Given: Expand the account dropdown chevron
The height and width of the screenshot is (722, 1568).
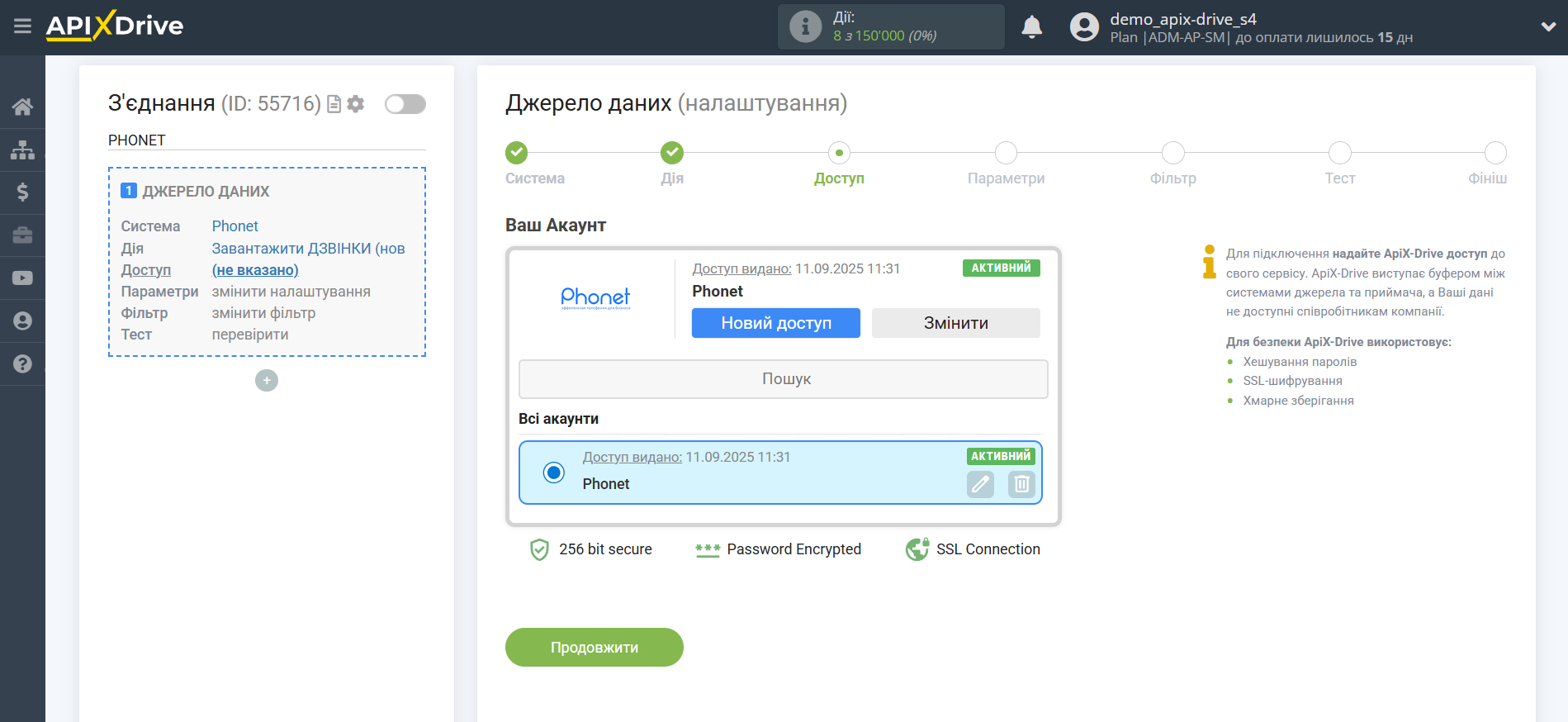Looking at the screenshot, I should pyautogui.click(x=1548, y=27).
